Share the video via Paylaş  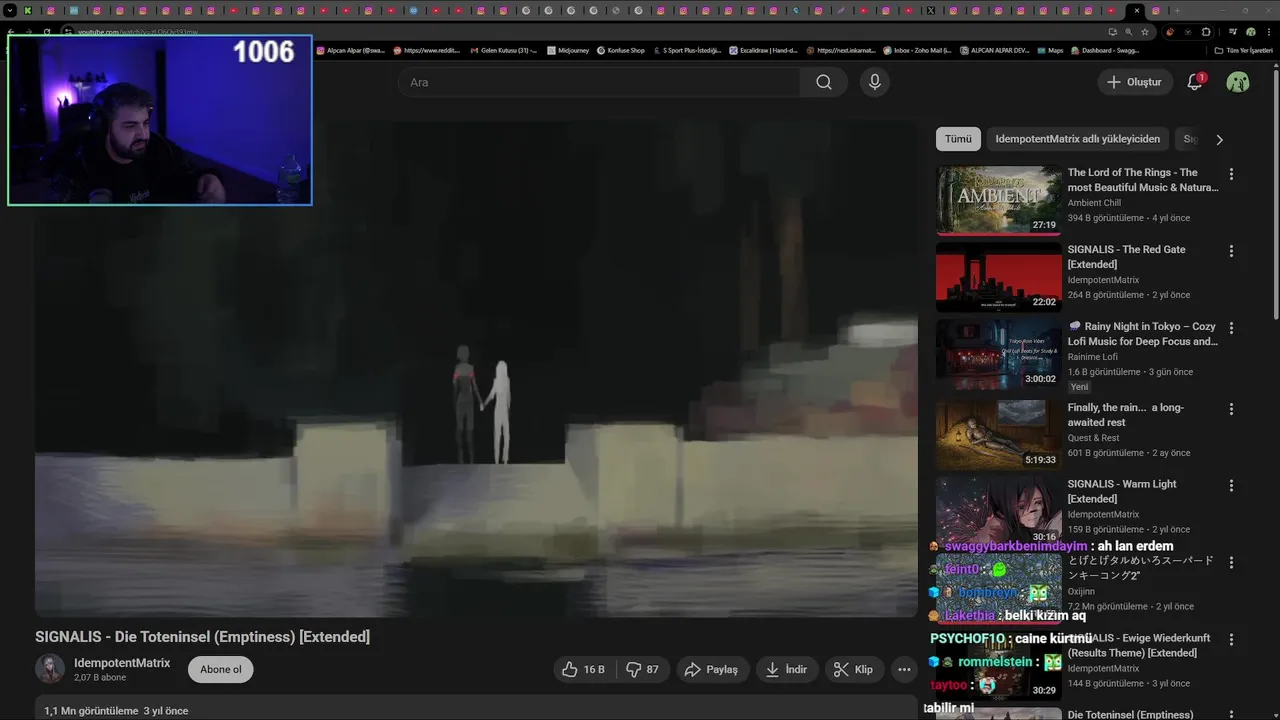tap(711, 669)
